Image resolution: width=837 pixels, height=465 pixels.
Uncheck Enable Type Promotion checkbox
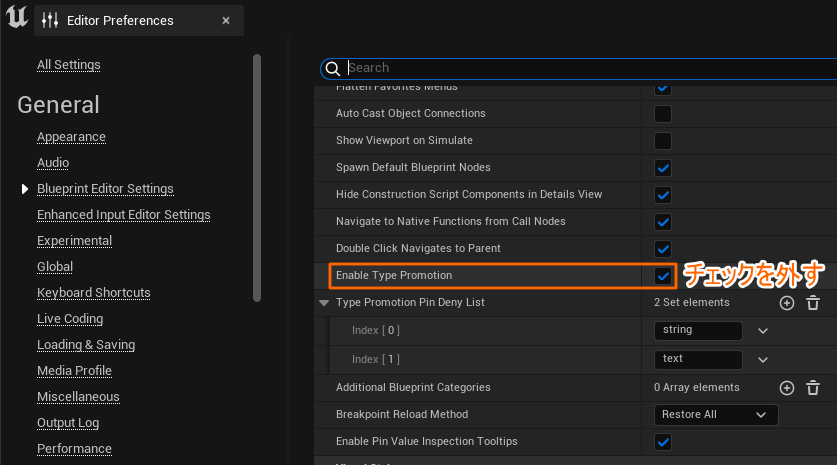[662, 275]
